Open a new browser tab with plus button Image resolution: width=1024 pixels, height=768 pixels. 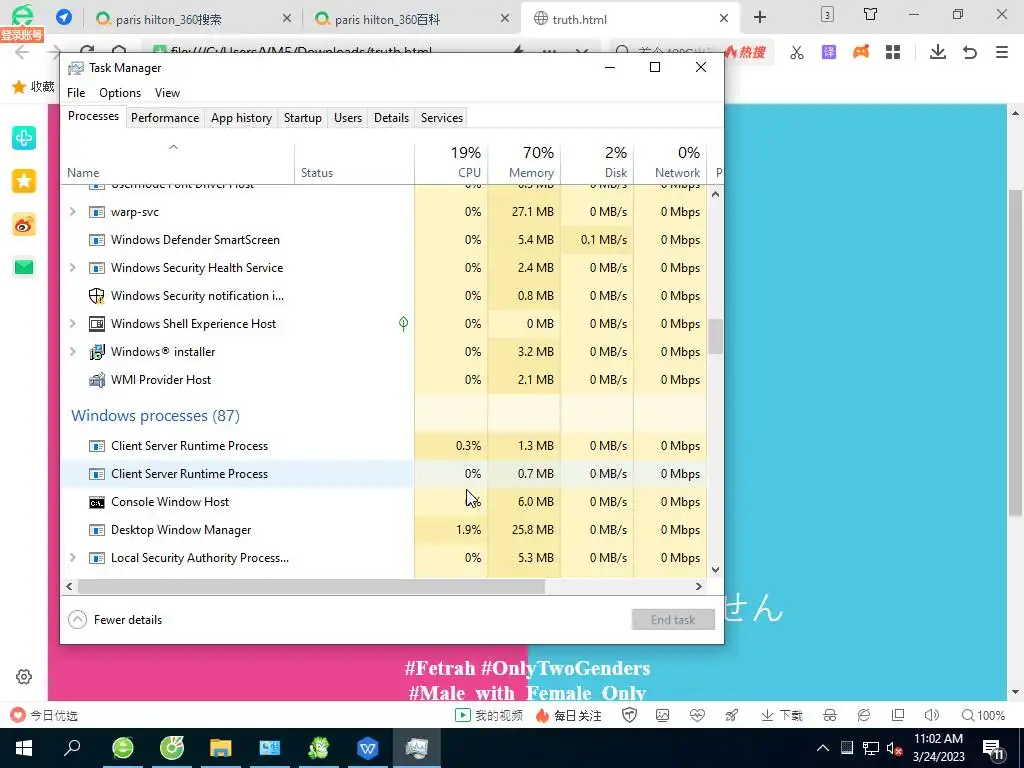[760, 18]
